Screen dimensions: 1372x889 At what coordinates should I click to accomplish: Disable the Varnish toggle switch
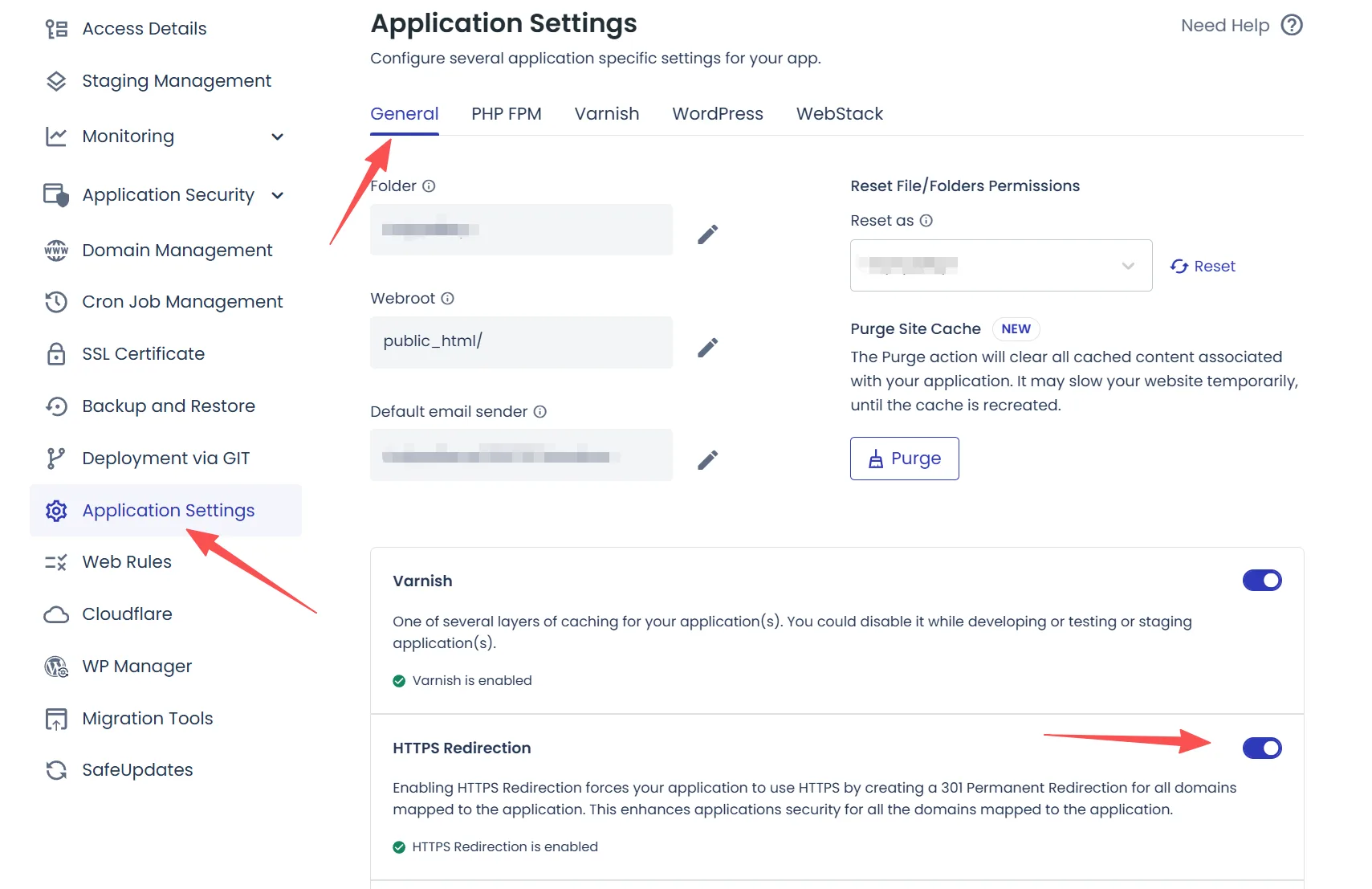tap(1261, 581)
